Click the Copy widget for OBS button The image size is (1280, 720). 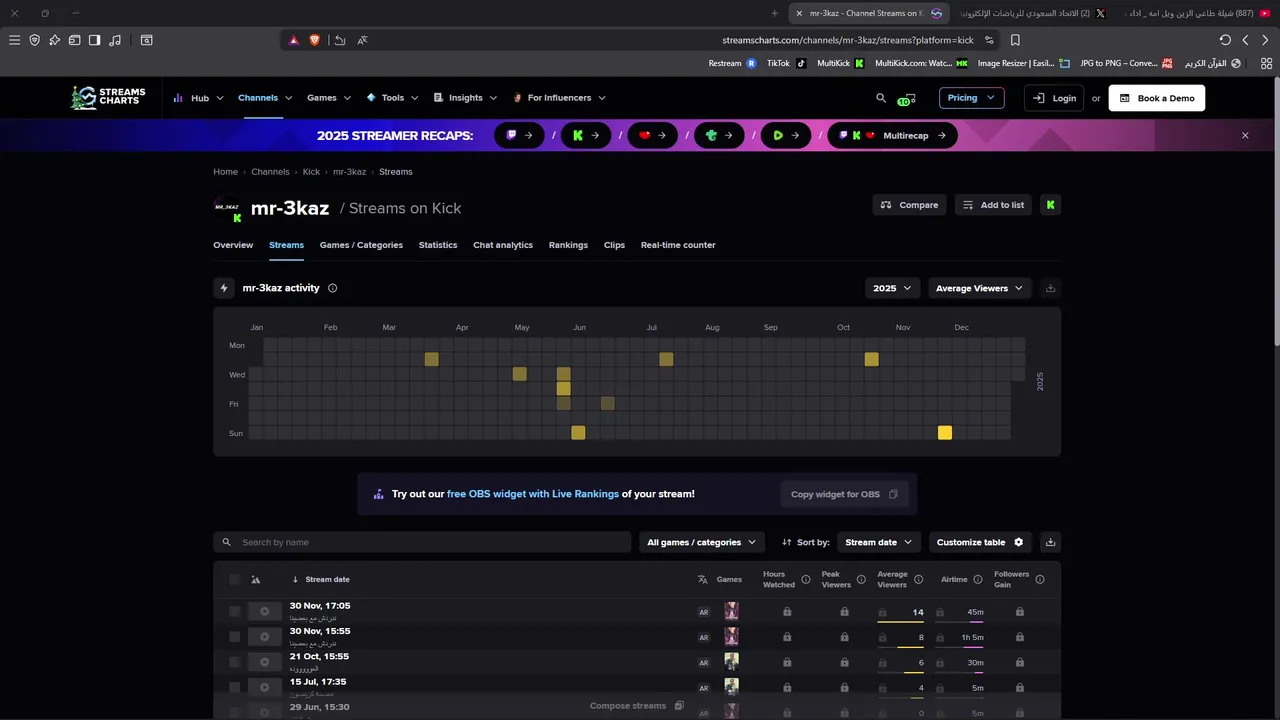(x=844, y=494)
